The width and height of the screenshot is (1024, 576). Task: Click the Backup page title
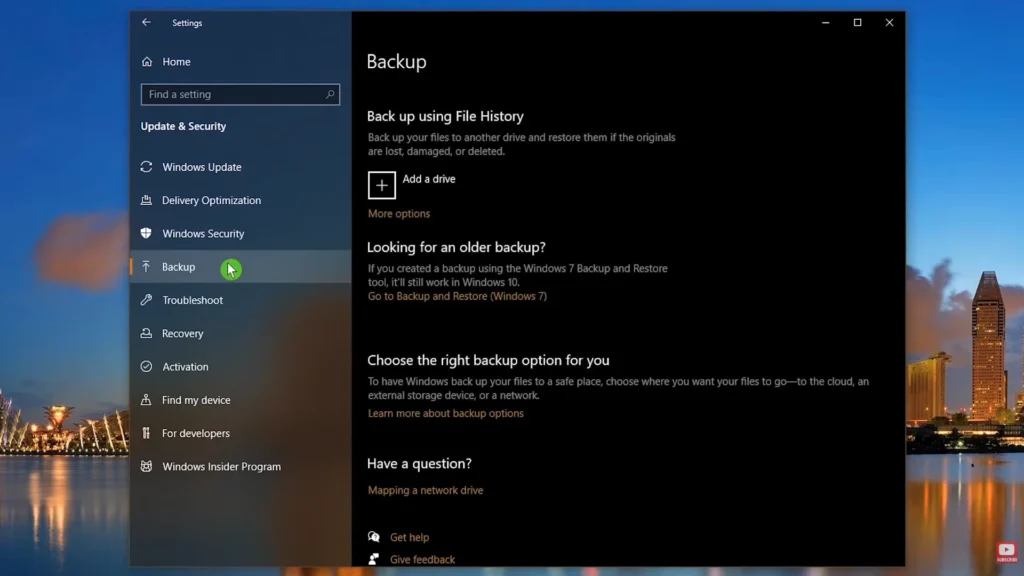click(x=396, y=61)
